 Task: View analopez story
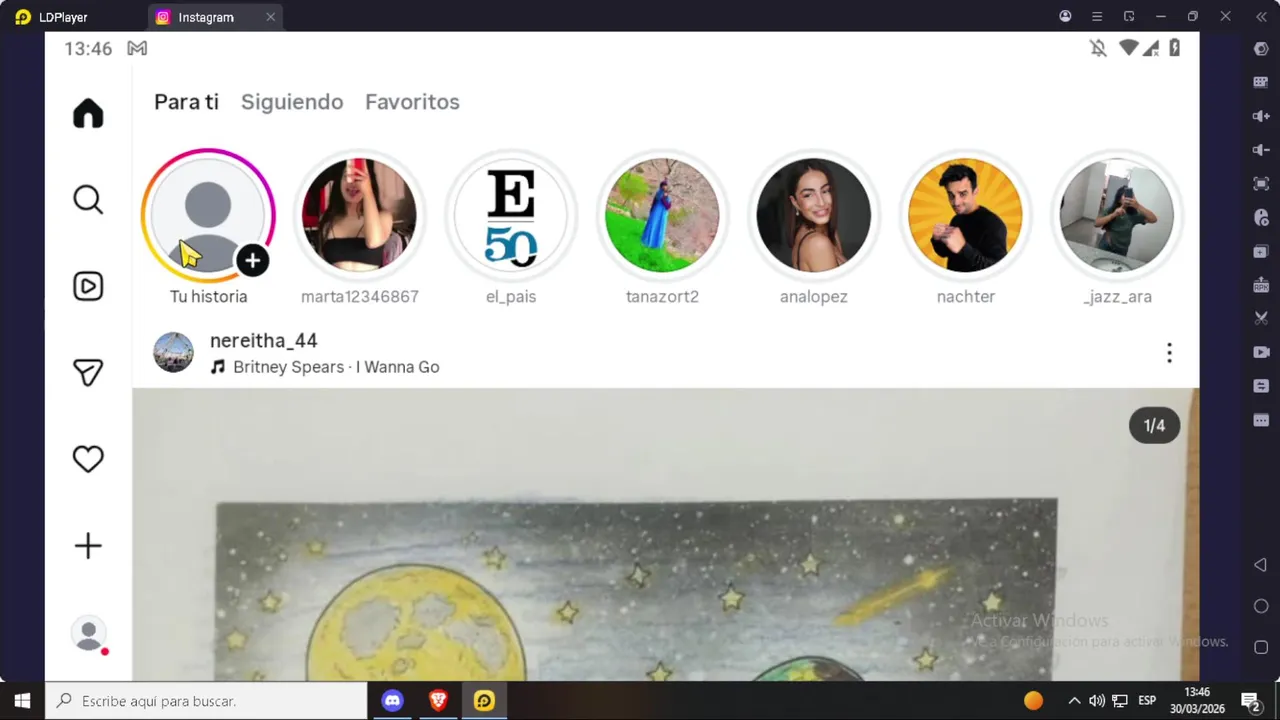(x=814, y=215)
